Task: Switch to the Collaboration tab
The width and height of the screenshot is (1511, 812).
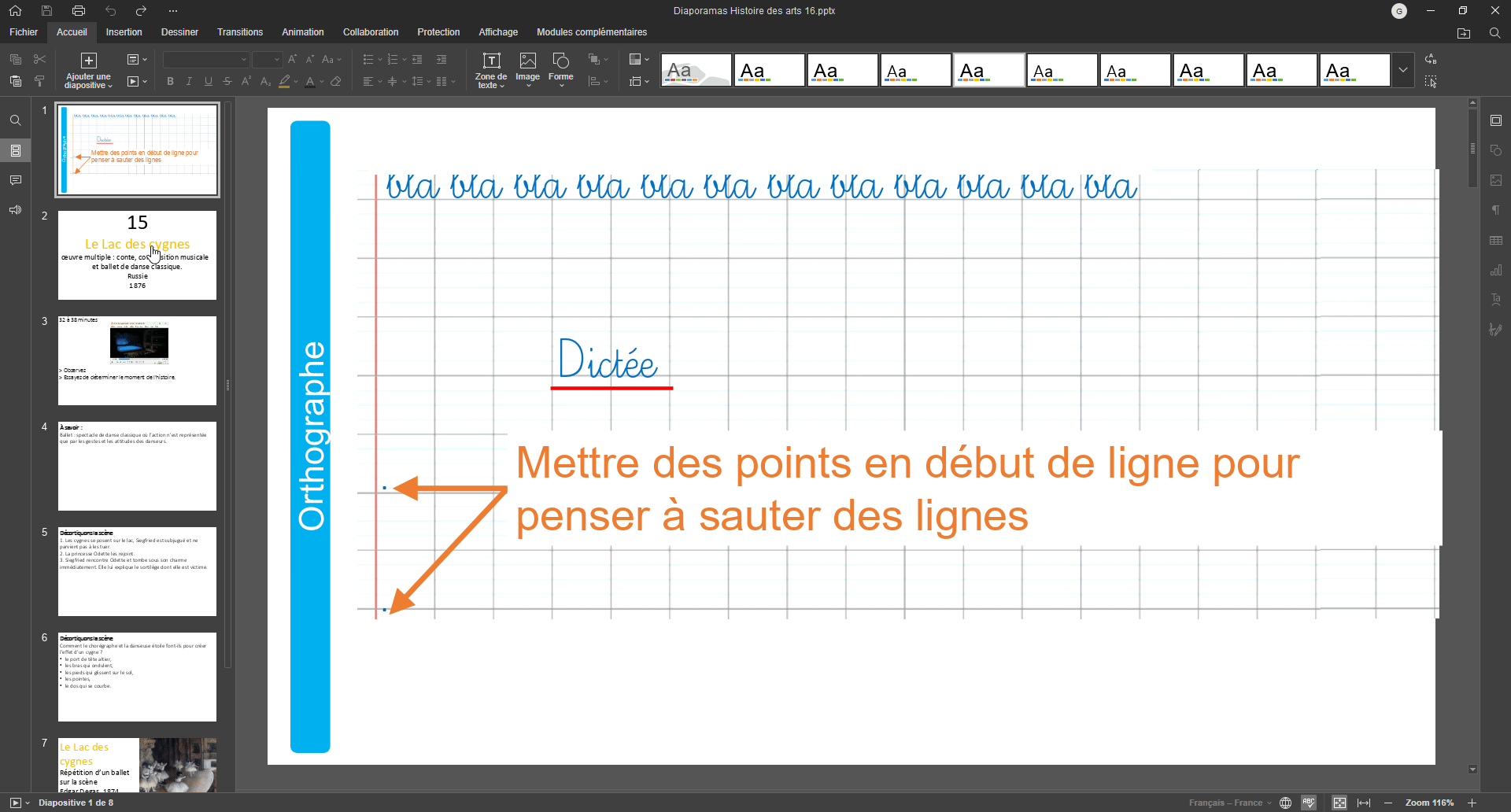Action: pyautogui.click(x=371, y=32)
